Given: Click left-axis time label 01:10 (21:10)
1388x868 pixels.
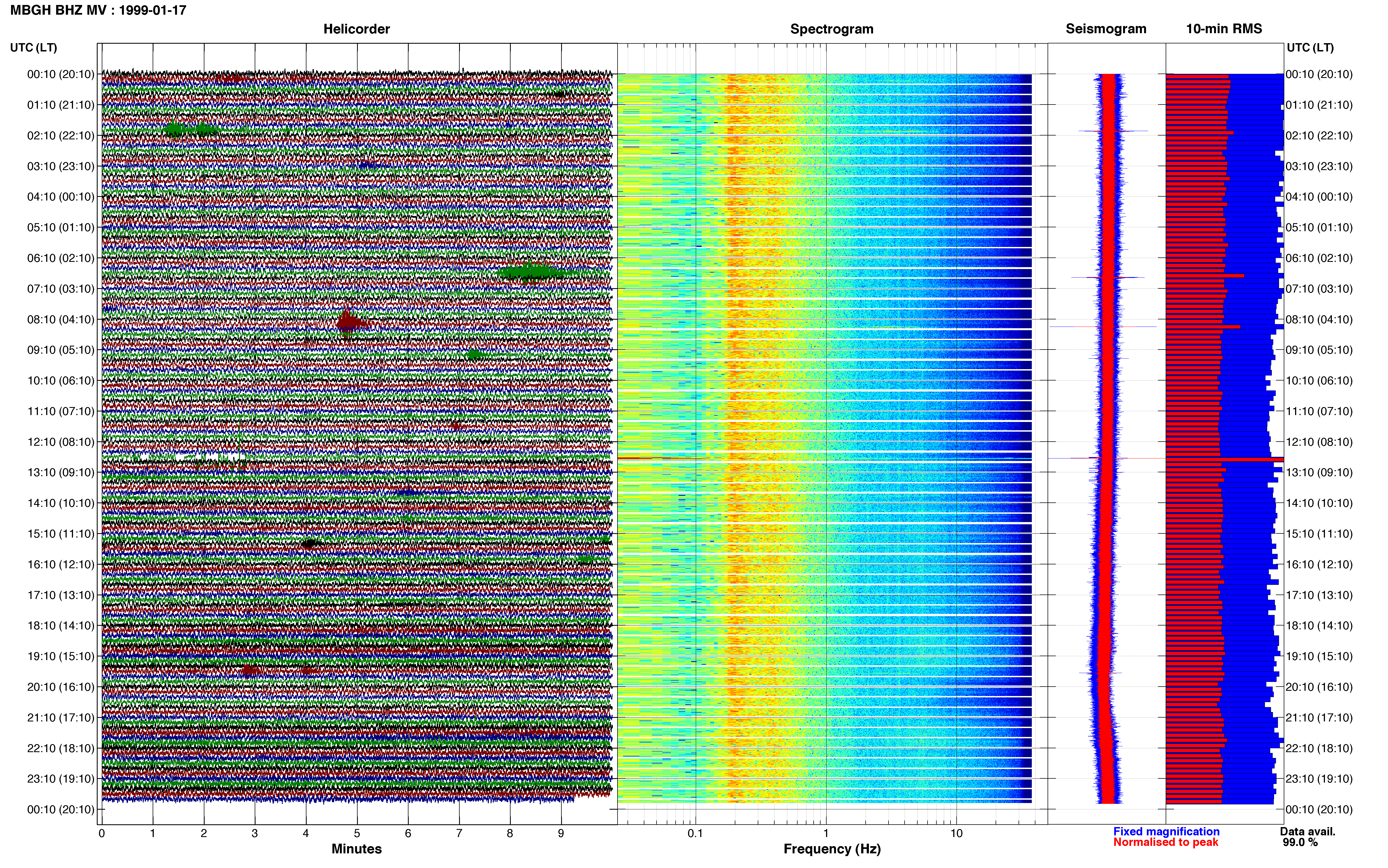Looking at the screenshot, I should pos(61,105).
